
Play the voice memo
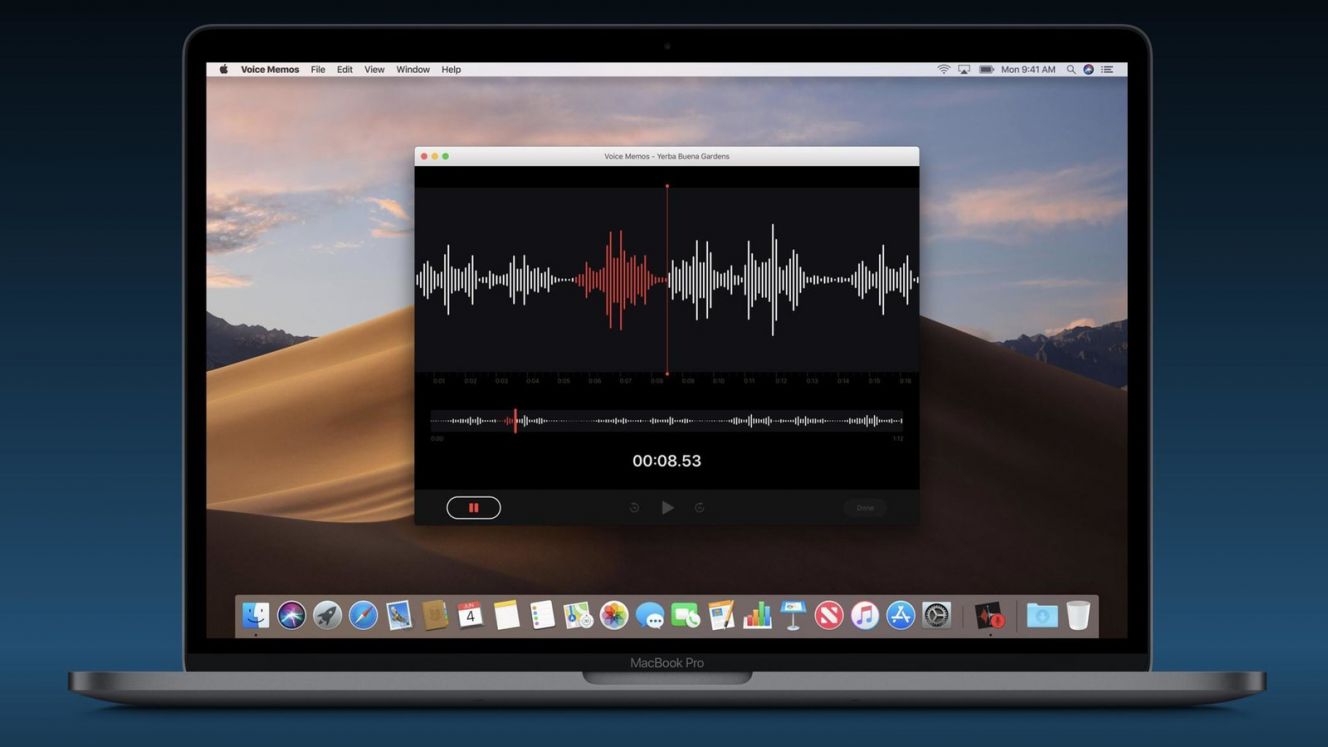pos(667,508)
